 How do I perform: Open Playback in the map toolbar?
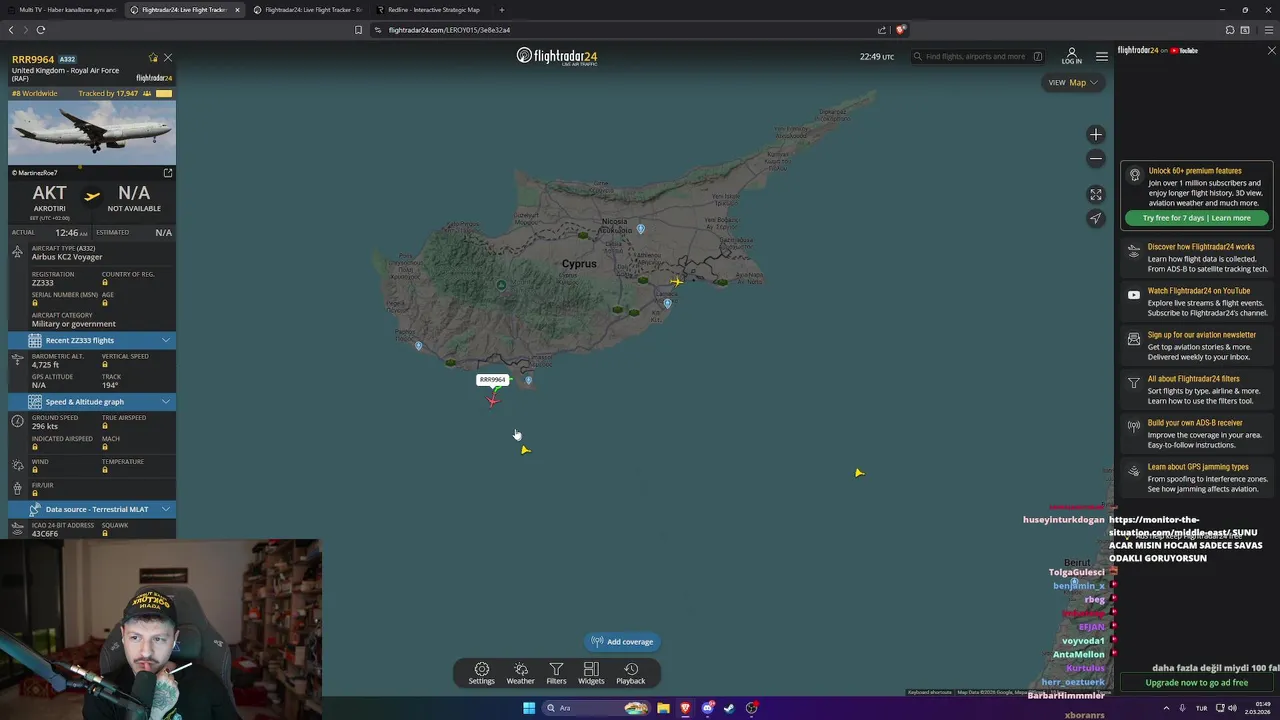click(630, 673)
